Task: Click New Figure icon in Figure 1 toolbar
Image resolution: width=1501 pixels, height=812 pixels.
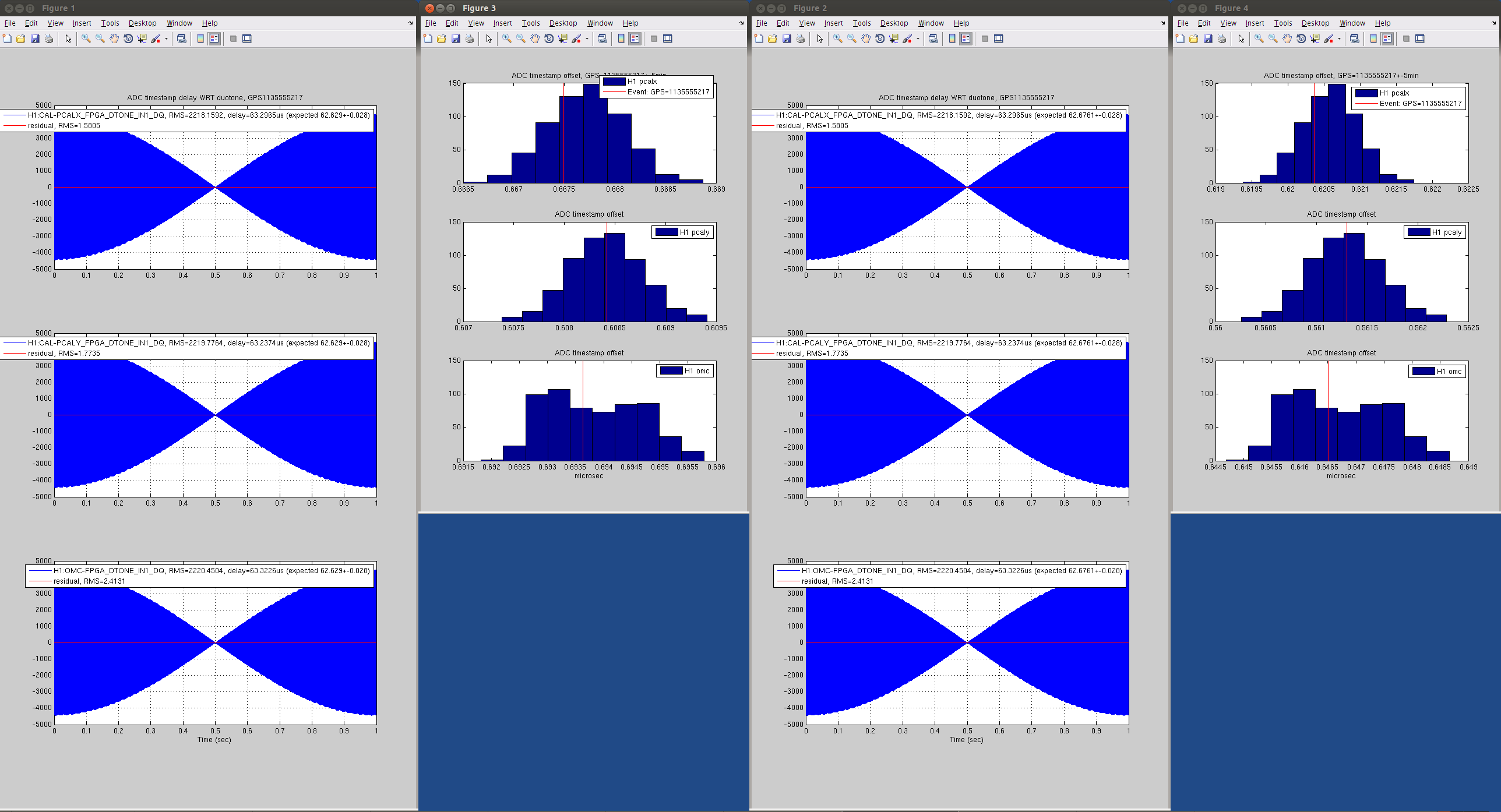Action: (x=7, y=38)
